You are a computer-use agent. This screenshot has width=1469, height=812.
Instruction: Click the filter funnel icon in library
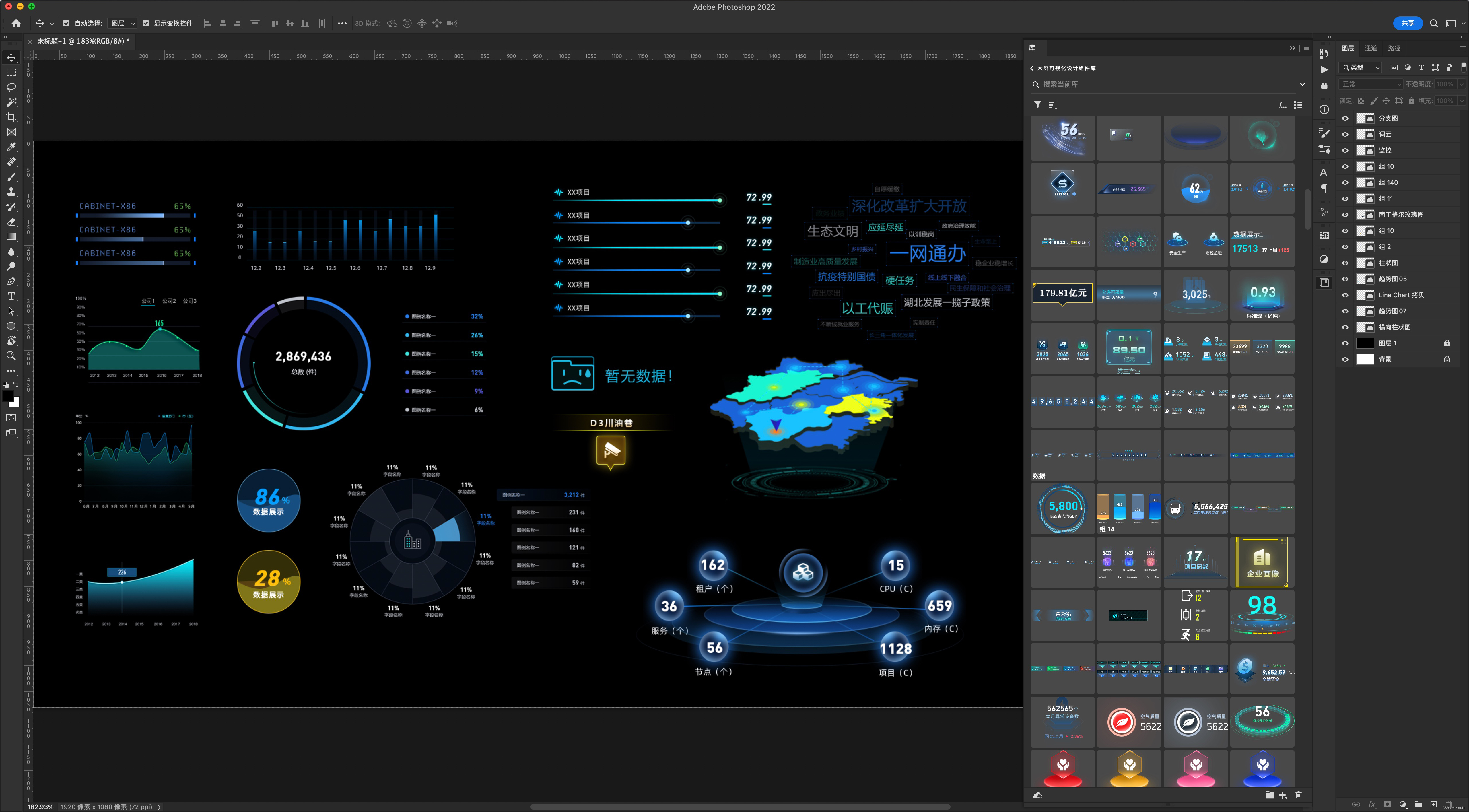click(1038, 105)
